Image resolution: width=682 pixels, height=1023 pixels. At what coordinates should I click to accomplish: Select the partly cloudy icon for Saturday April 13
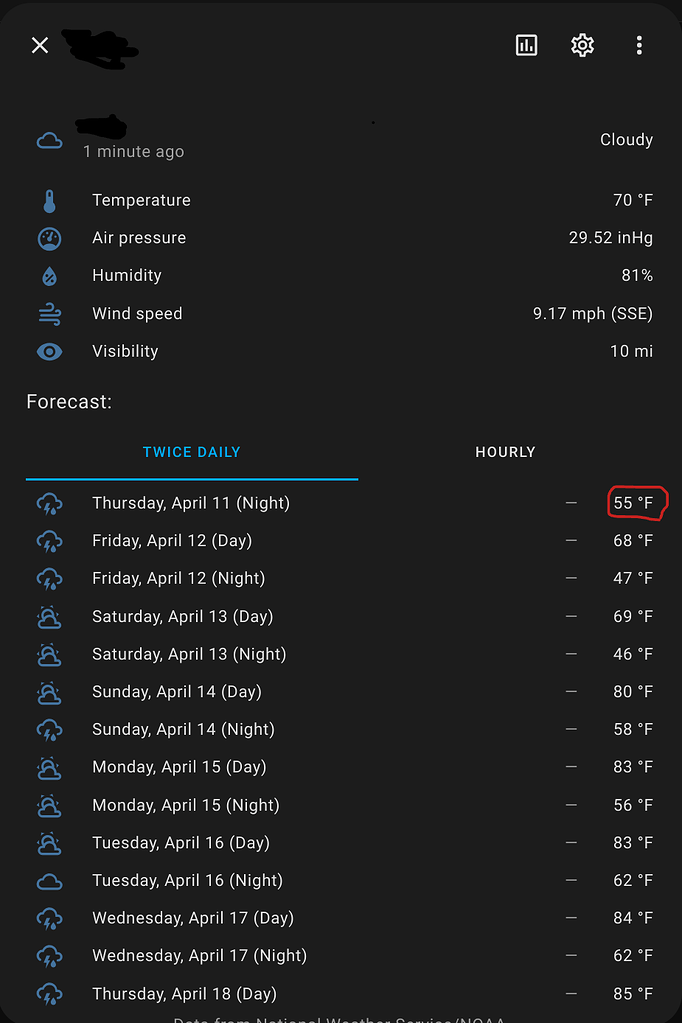coord(50,617)
